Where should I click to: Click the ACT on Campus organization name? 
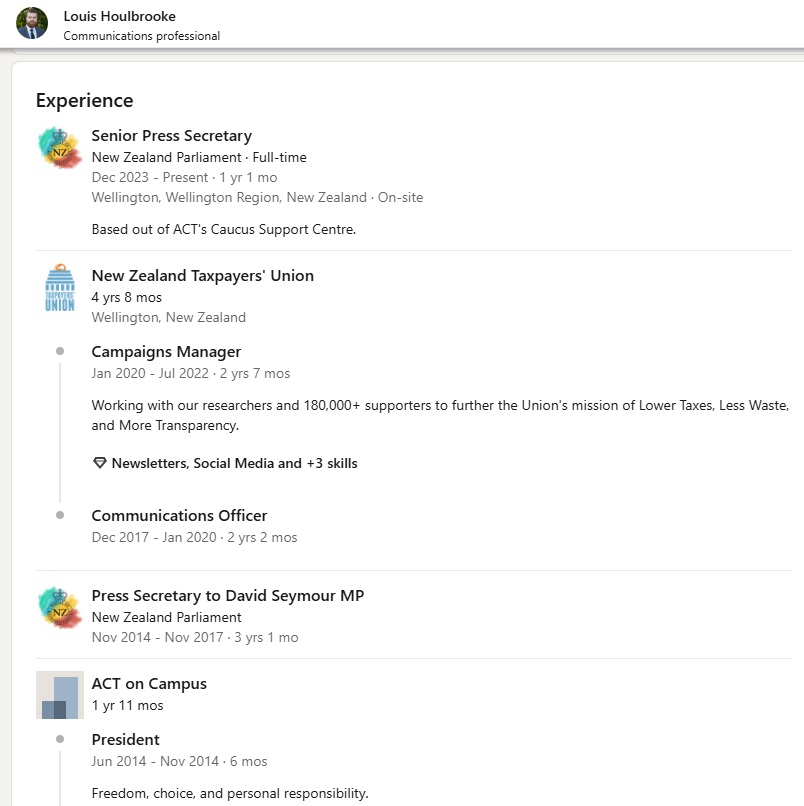[x=149, y=684]
